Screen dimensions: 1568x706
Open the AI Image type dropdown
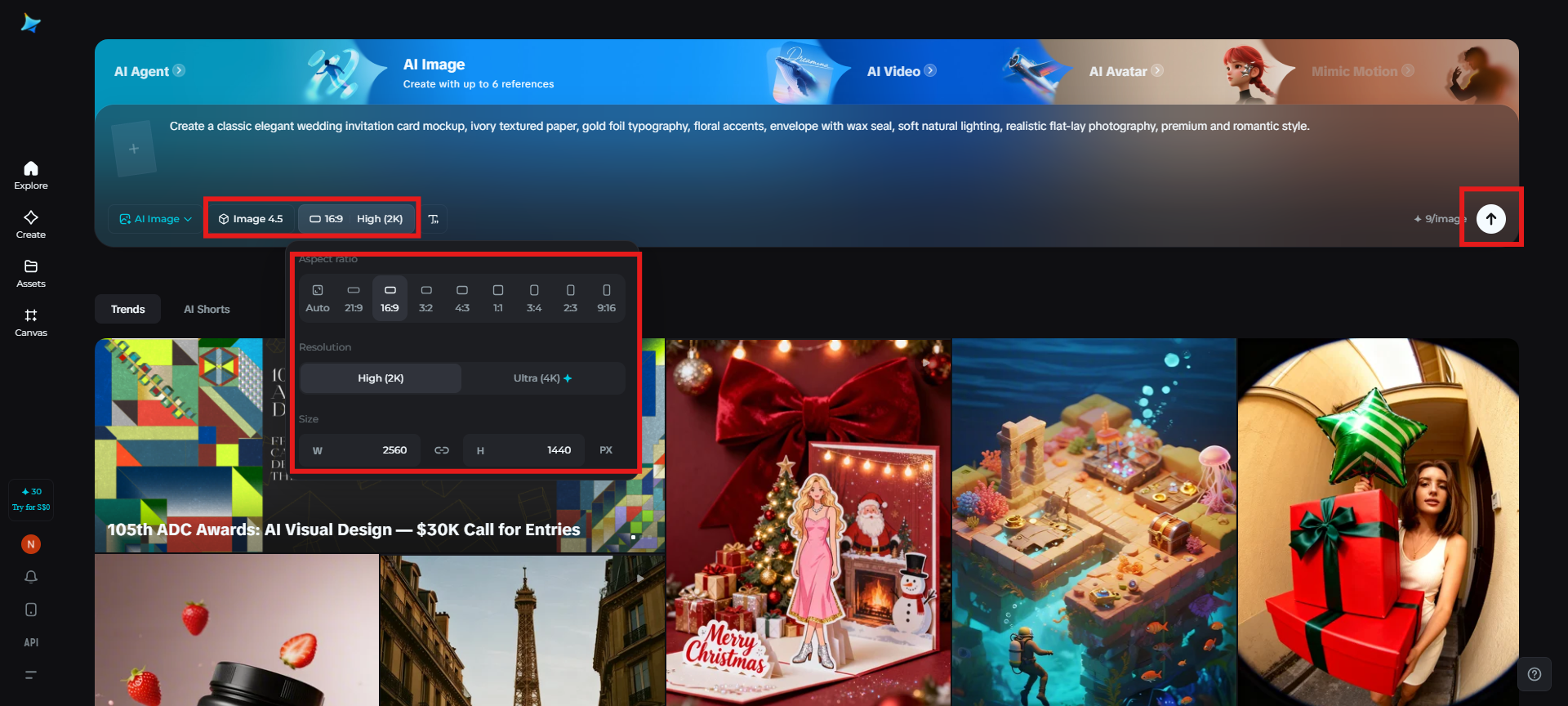pos(155,219)
